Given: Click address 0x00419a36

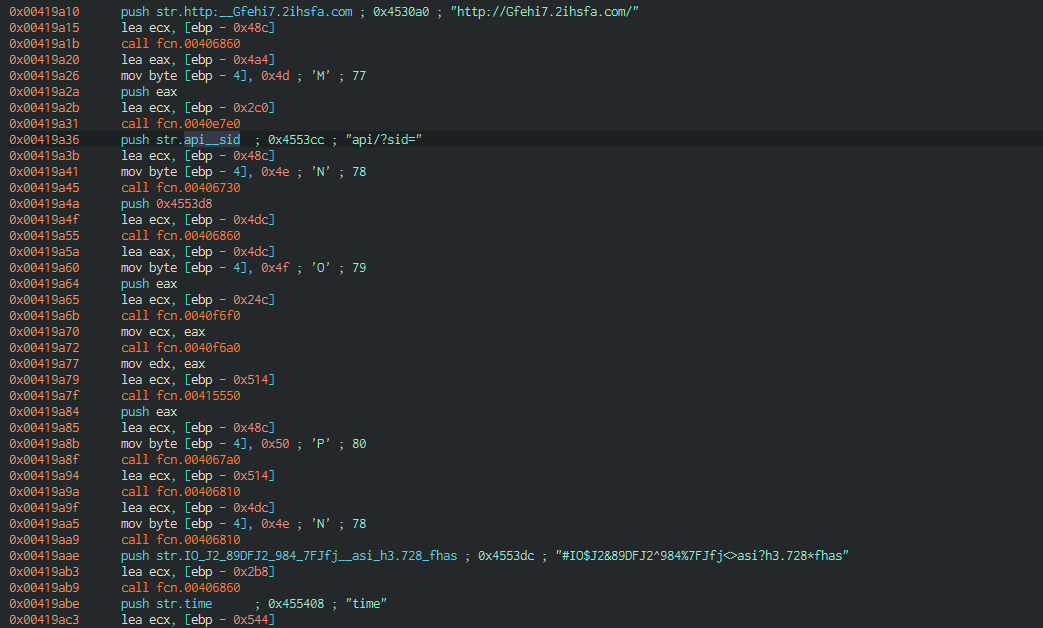Looking at the screenshot, I should (44, 139).
